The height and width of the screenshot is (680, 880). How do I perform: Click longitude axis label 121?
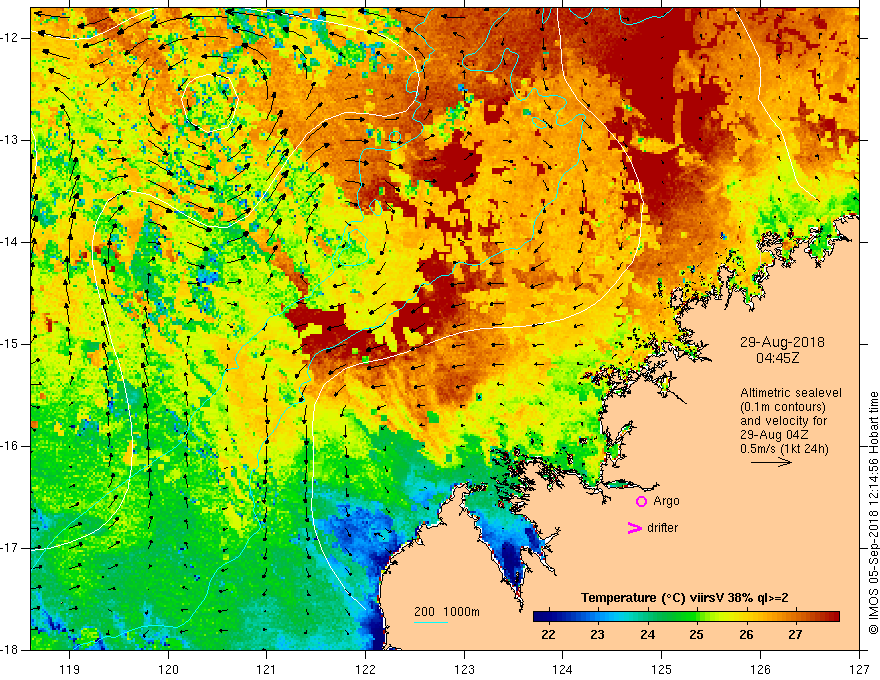(267, 669)
